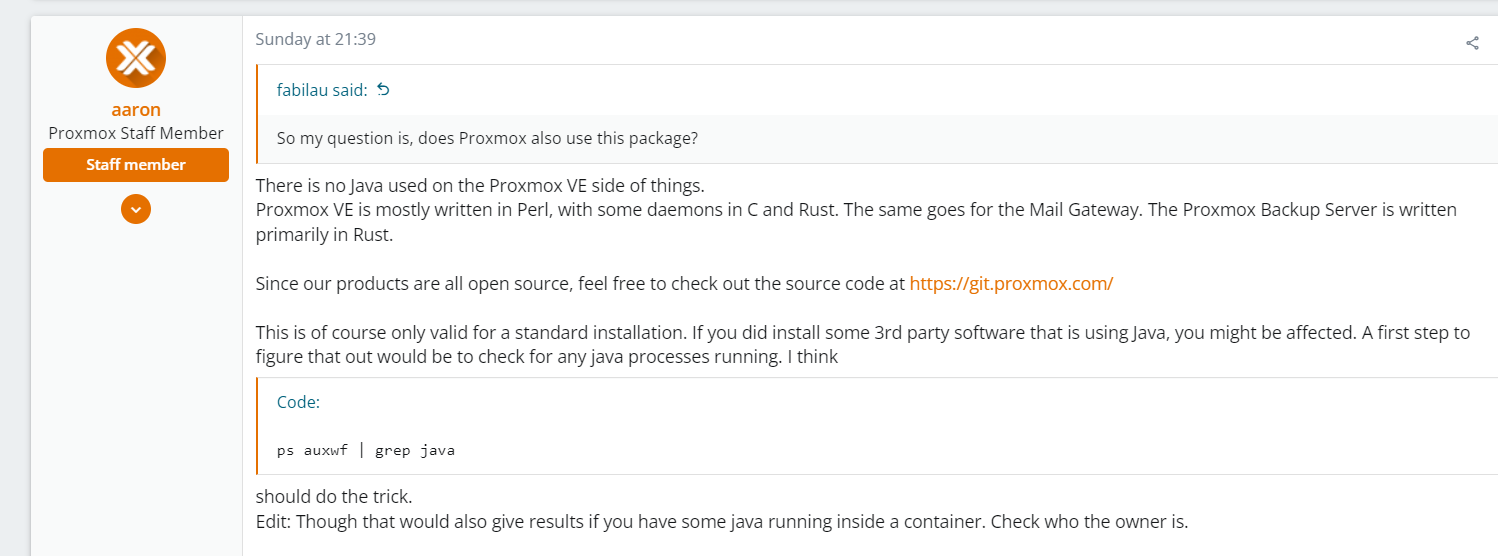Screen dimensions: 1498x556
Task: Click the 'Since our products are all open source' text
Action: point(580,283)
